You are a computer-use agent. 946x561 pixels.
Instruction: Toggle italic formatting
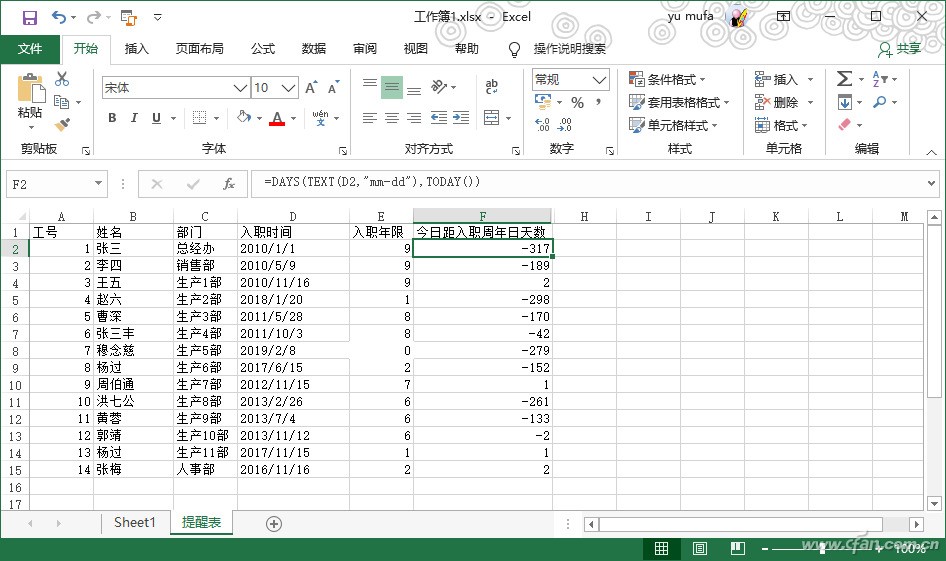[134, 118]
